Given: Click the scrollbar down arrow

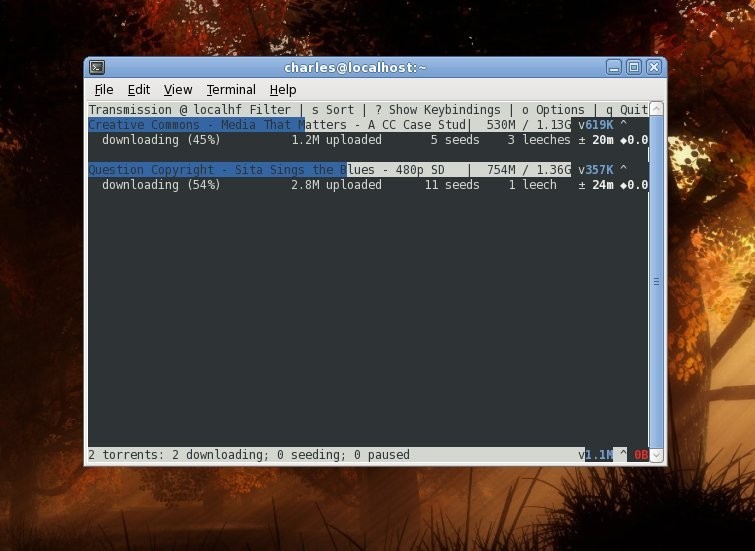Looking at the screenshot, I should (656, 455).
